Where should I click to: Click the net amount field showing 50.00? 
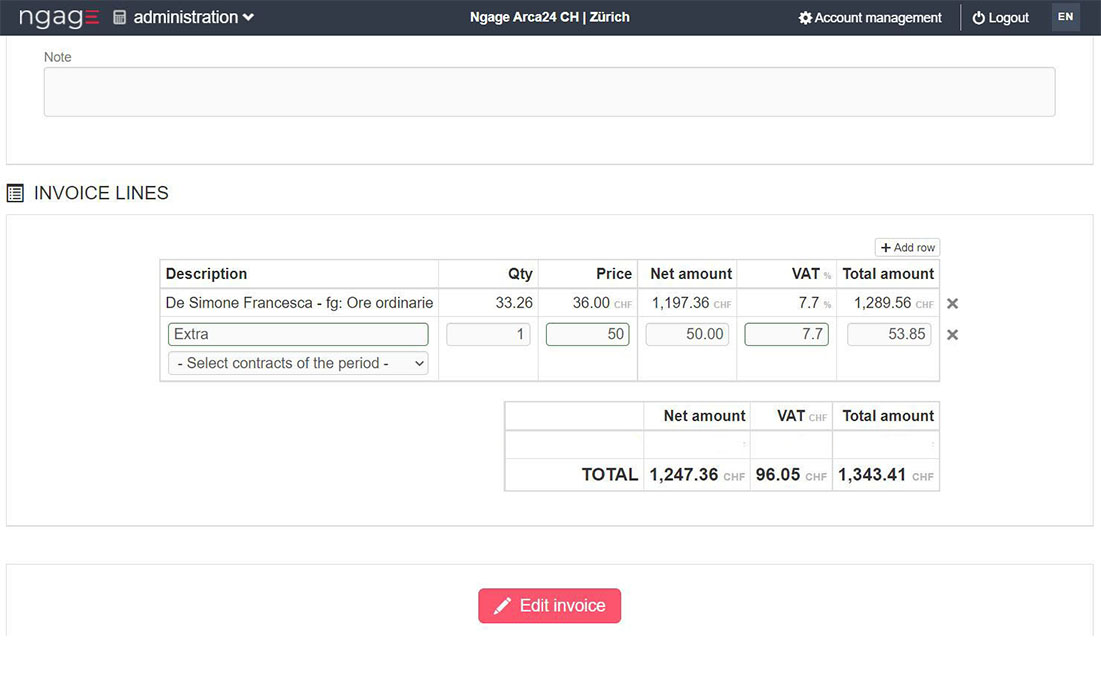tap(687, 335)
